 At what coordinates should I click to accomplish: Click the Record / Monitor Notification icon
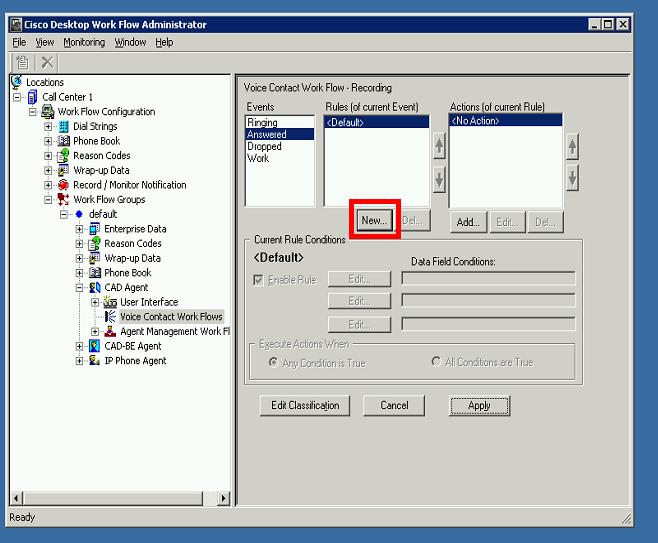(x=63, y=185)
